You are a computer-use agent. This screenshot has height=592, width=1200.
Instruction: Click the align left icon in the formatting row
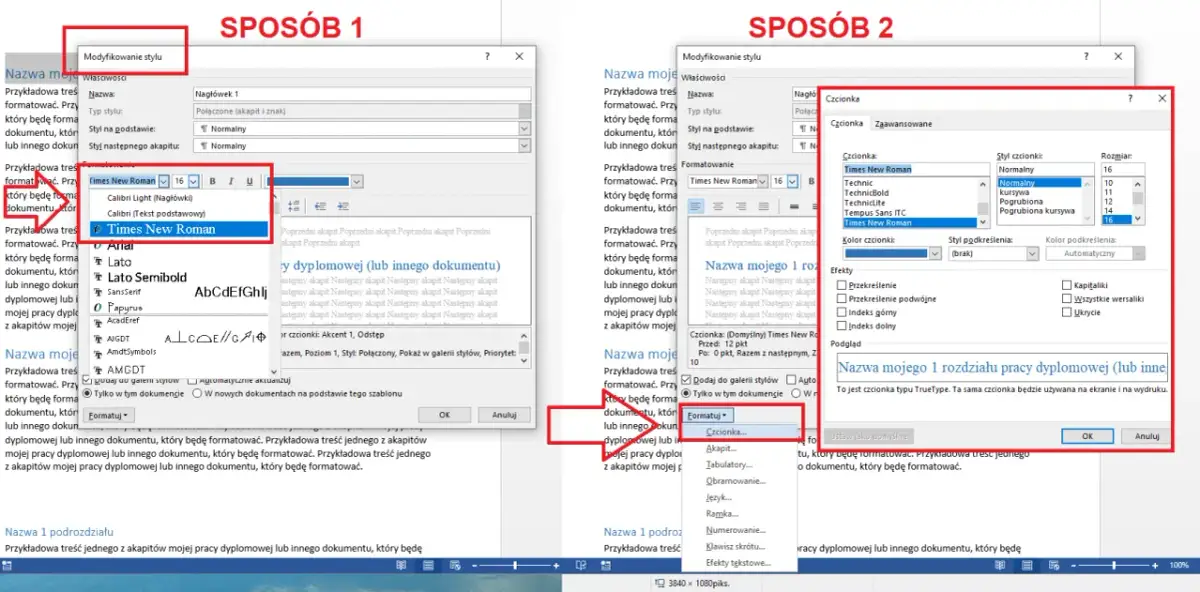(696, 206)
